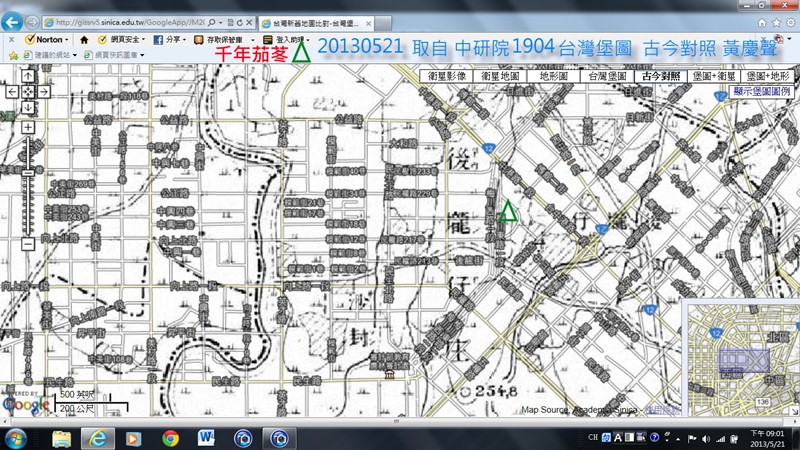Click the green triangle marker on map
This screenshot has height=450, width=800.
(x=508, y=211)
